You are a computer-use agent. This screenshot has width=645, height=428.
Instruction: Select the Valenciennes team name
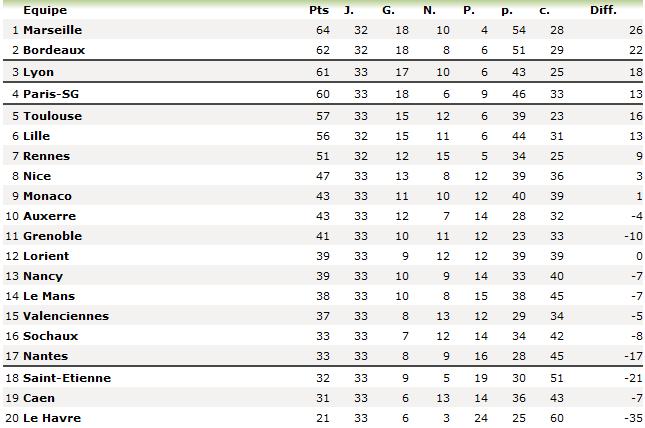pyautogui.click(x=66, y=316)
